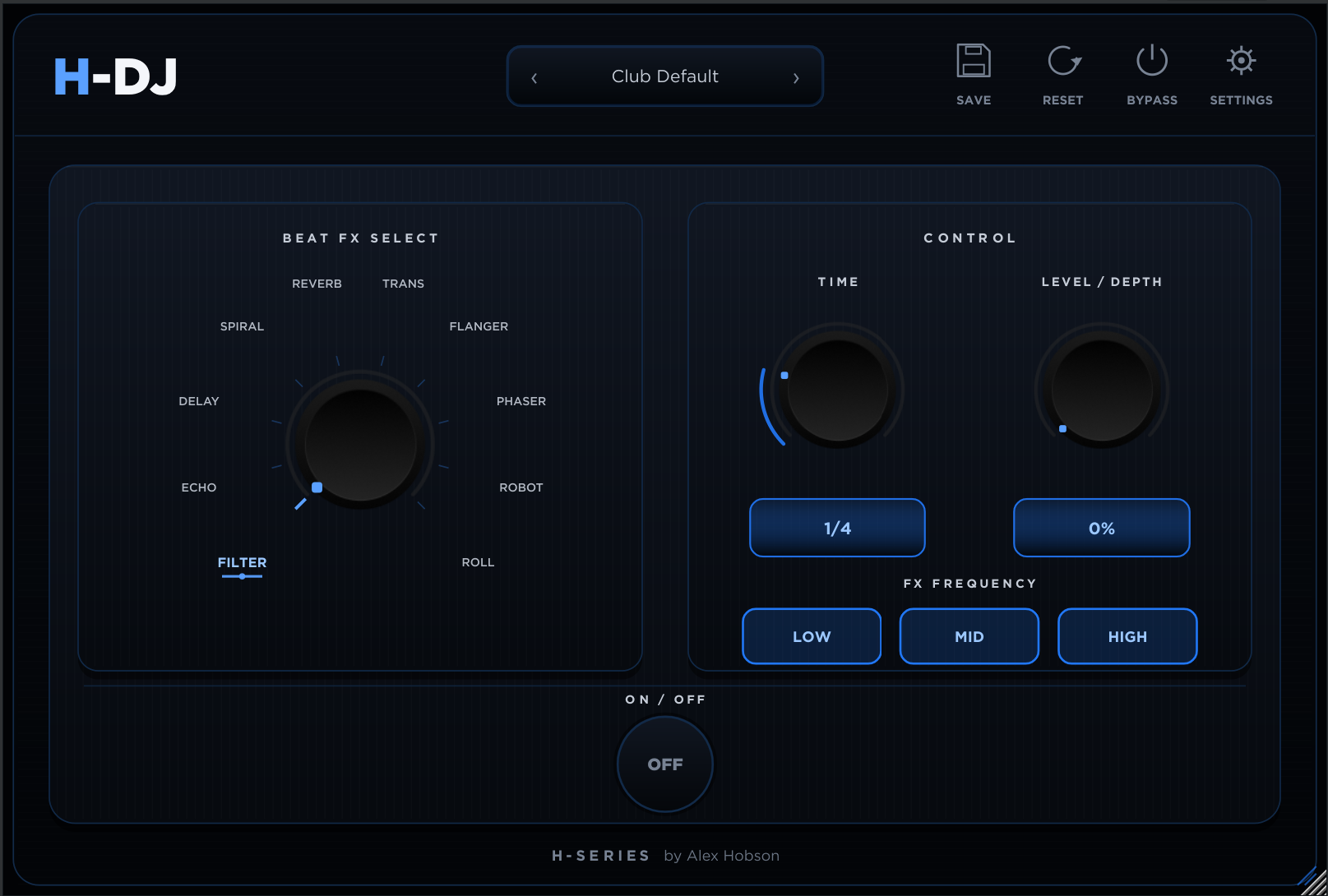Click the H-DJ logo
This screenshot has width=1328, height=896.
click(x=116, y=76)
